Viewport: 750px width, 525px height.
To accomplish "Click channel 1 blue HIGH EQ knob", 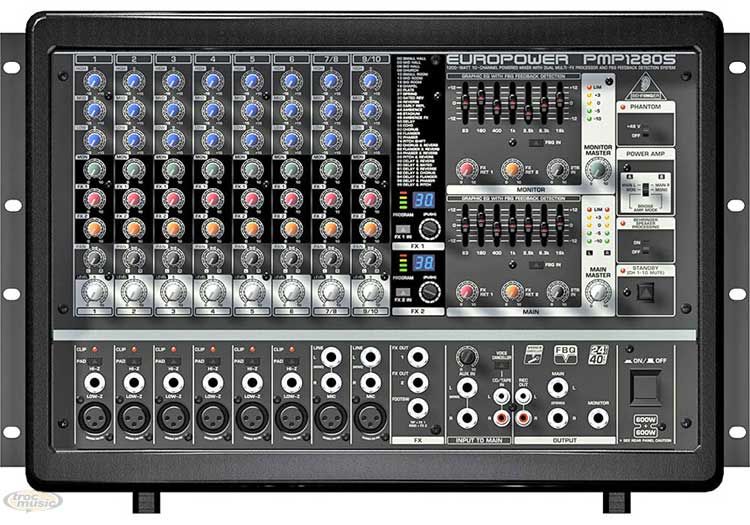I will pyautogui.click(x=94, y=83).
